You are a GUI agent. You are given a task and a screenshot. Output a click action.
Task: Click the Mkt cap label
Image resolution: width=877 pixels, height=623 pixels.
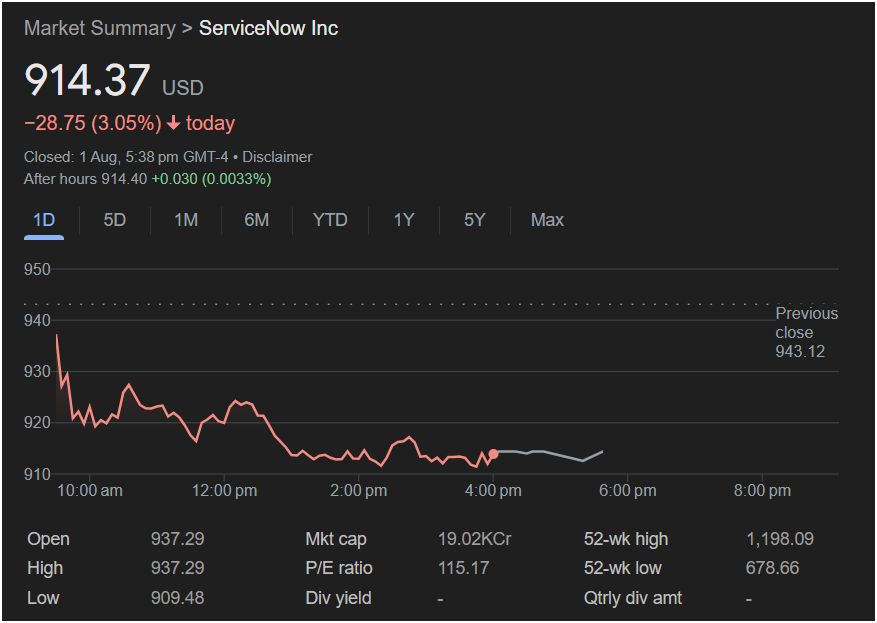pyautogui.click(x=336, y=539)
